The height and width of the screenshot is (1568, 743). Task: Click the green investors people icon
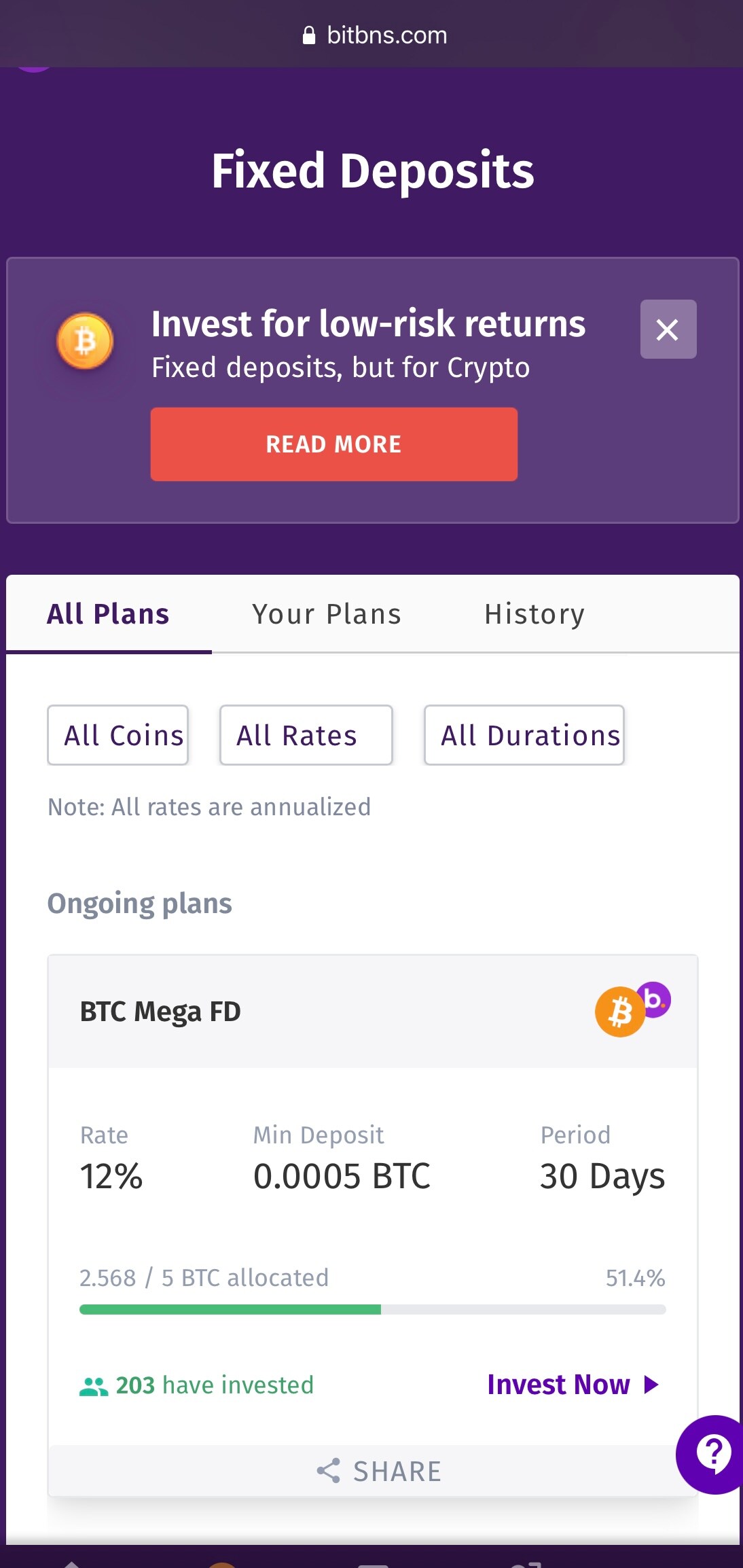[x=94, y=1386]
